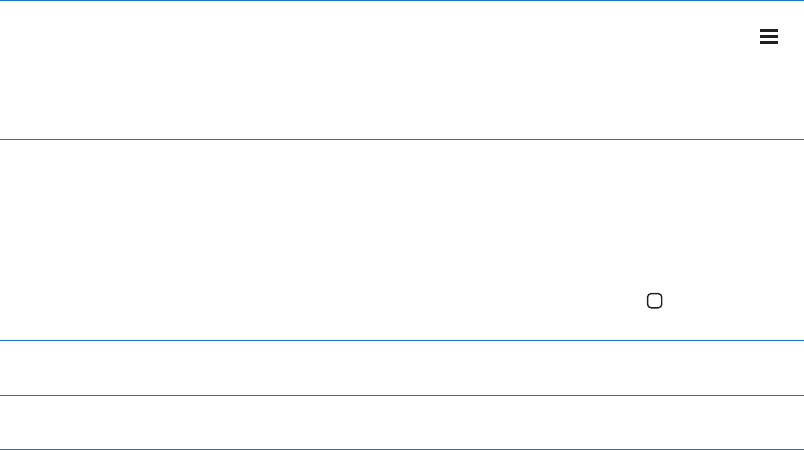Tick the empty square checkbox
The height and width of the screenshot is (450, 804).
click(654, 301)
